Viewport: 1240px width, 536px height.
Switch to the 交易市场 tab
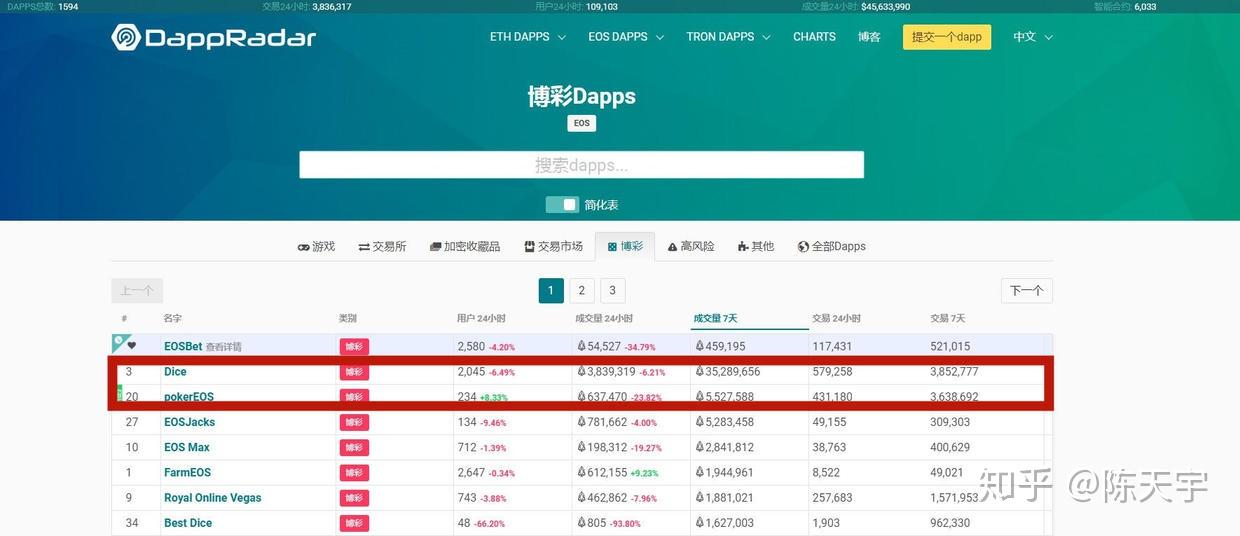pos(553,246)
